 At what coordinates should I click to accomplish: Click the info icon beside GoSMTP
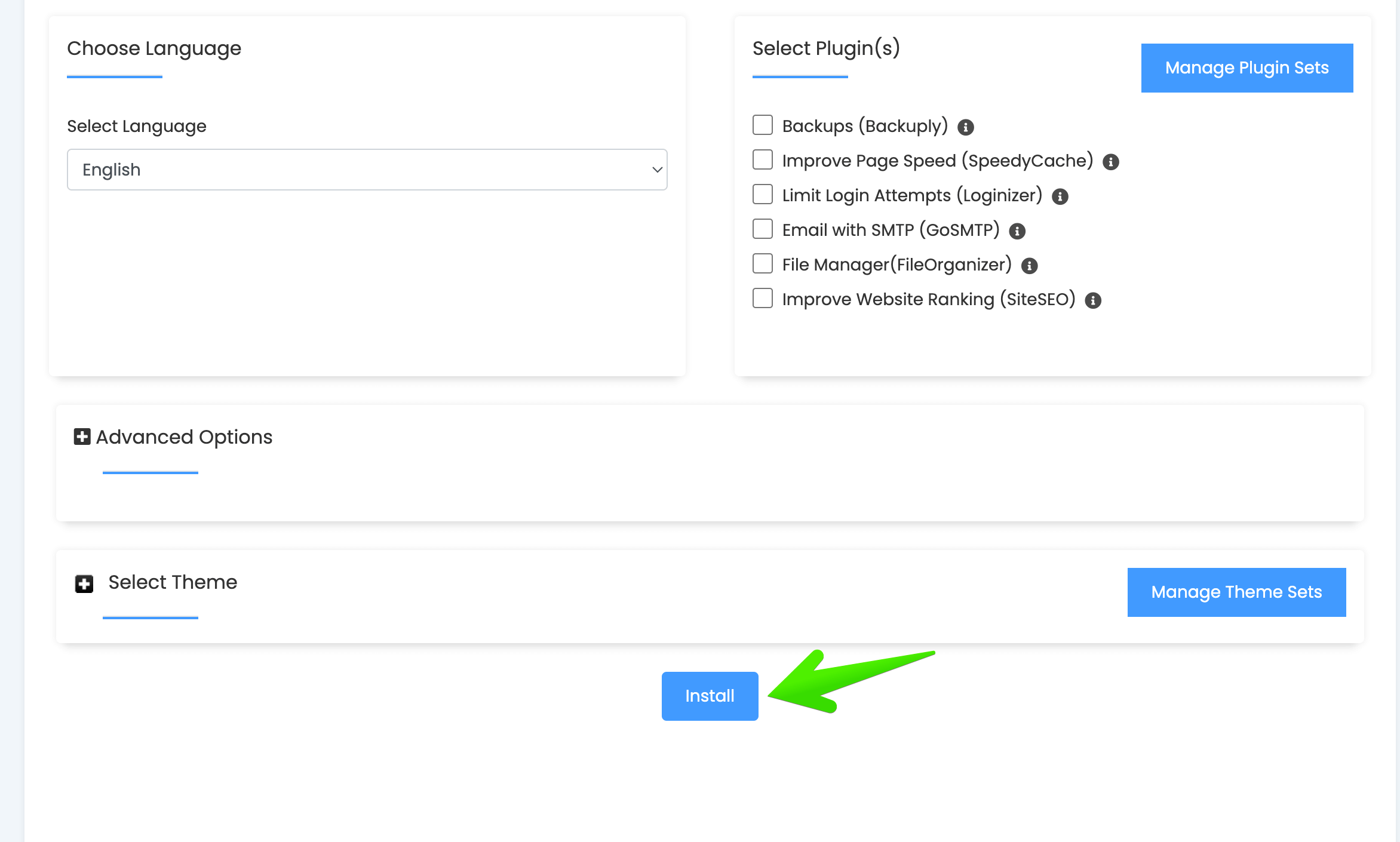[x=1017, y=231]
